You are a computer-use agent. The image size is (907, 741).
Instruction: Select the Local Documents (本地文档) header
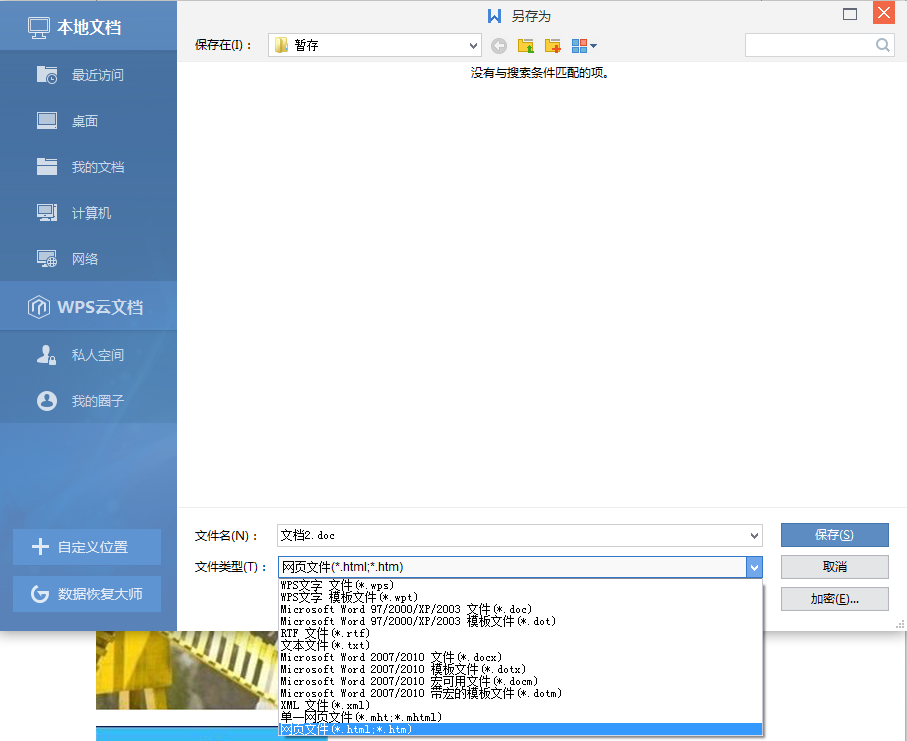[89, 27]
